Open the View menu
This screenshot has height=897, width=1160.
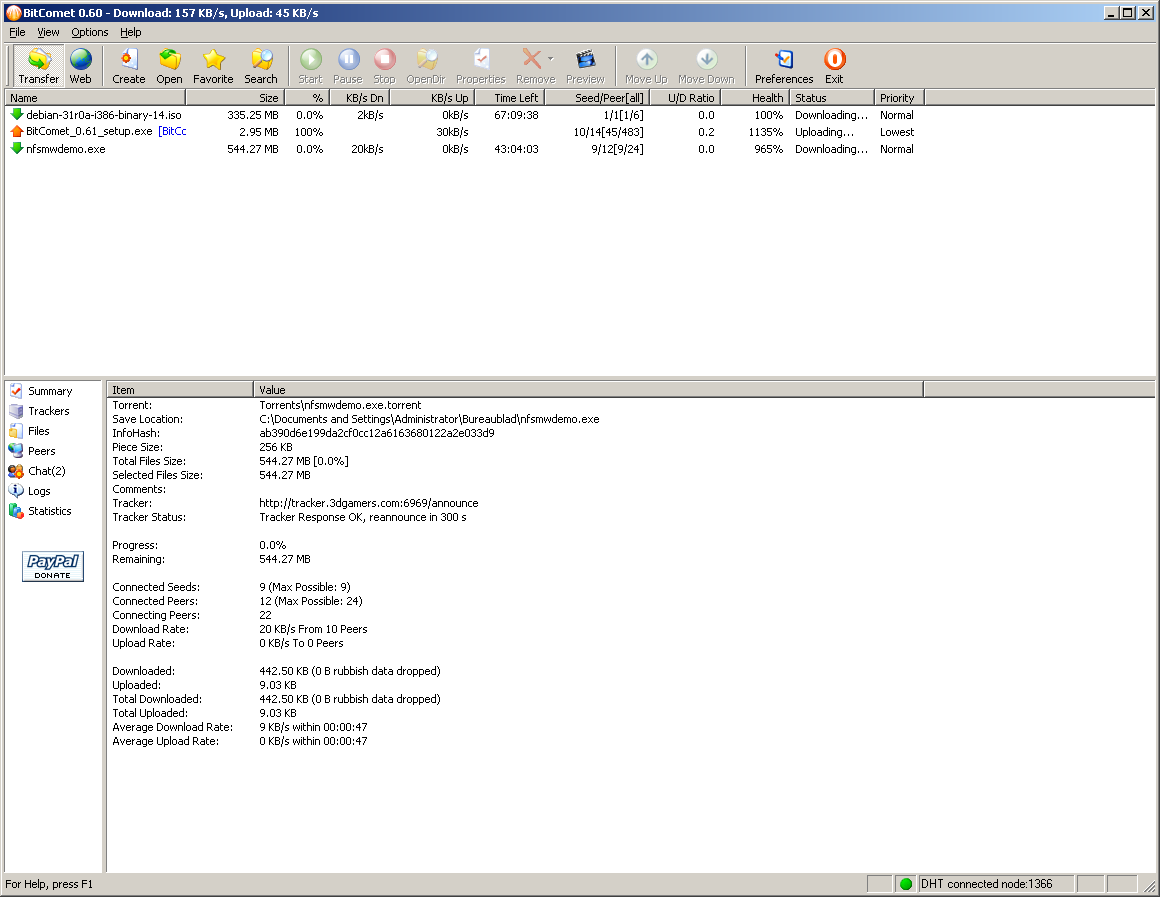tap(48, 33)
